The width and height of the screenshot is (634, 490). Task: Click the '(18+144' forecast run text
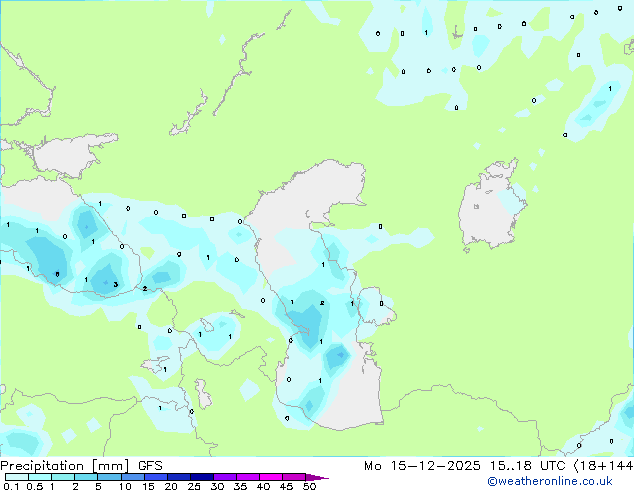[603, 466]
